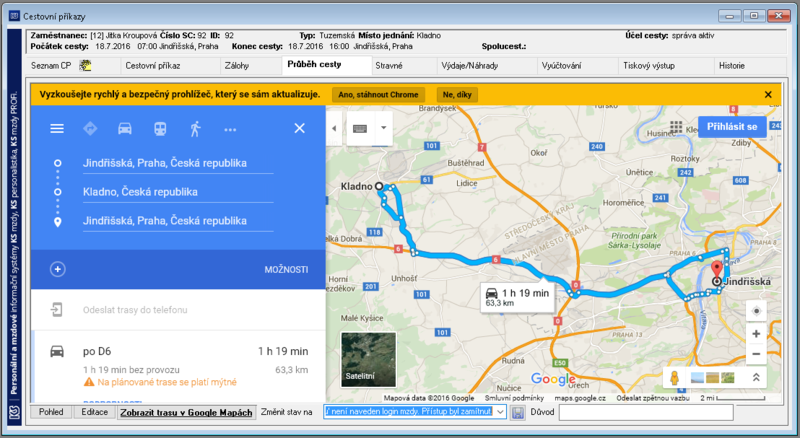Open the Google apps grid icon
800x438 pixels.
tap(676, 127)
